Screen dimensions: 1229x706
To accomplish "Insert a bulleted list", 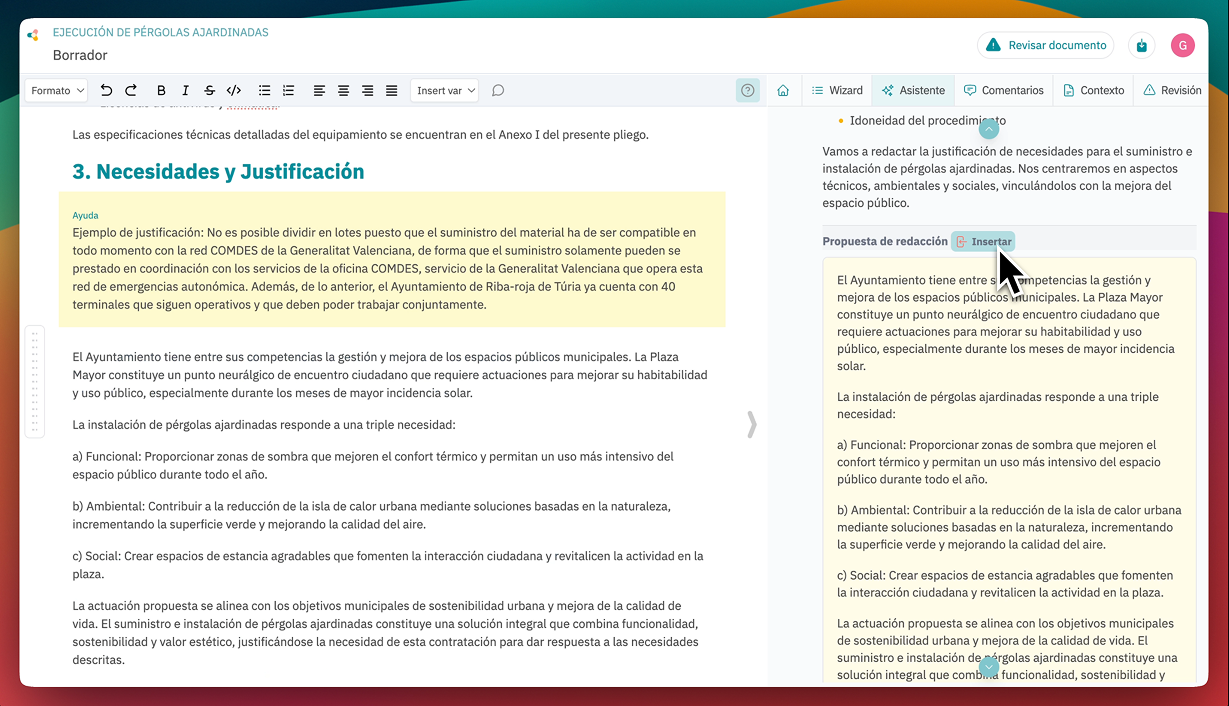I will tap(265, 90).
